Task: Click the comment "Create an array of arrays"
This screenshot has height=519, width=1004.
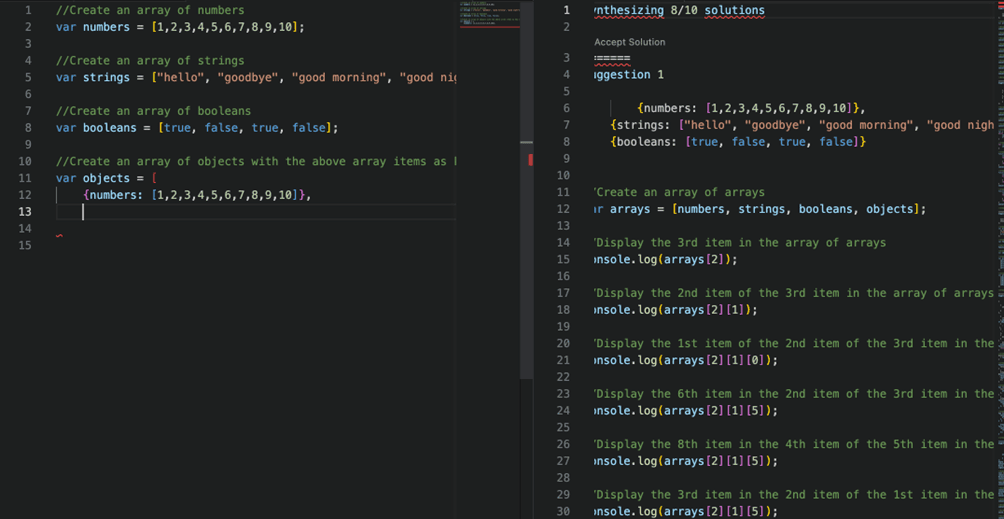Action: point(679,192)
